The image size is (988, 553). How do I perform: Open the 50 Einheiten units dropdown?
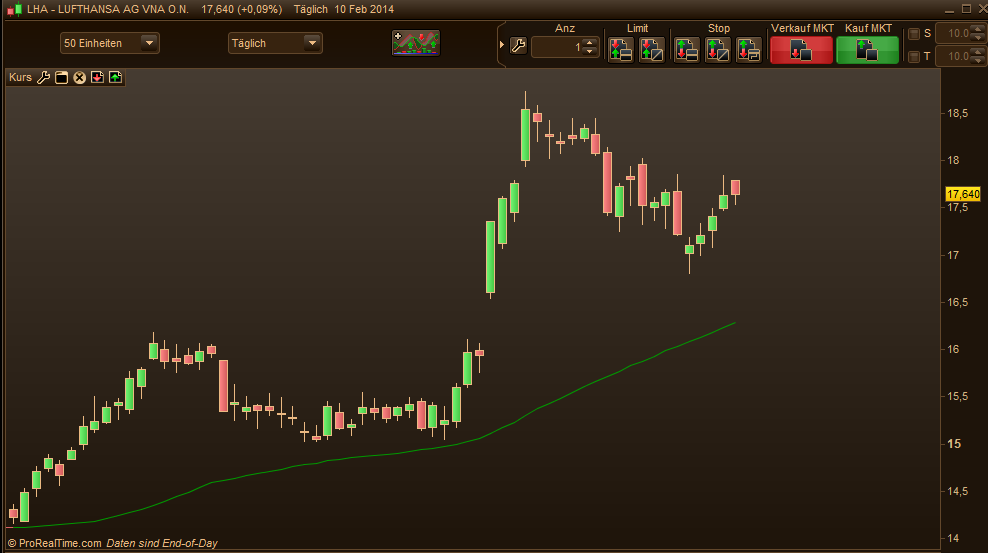pos(110,43)
